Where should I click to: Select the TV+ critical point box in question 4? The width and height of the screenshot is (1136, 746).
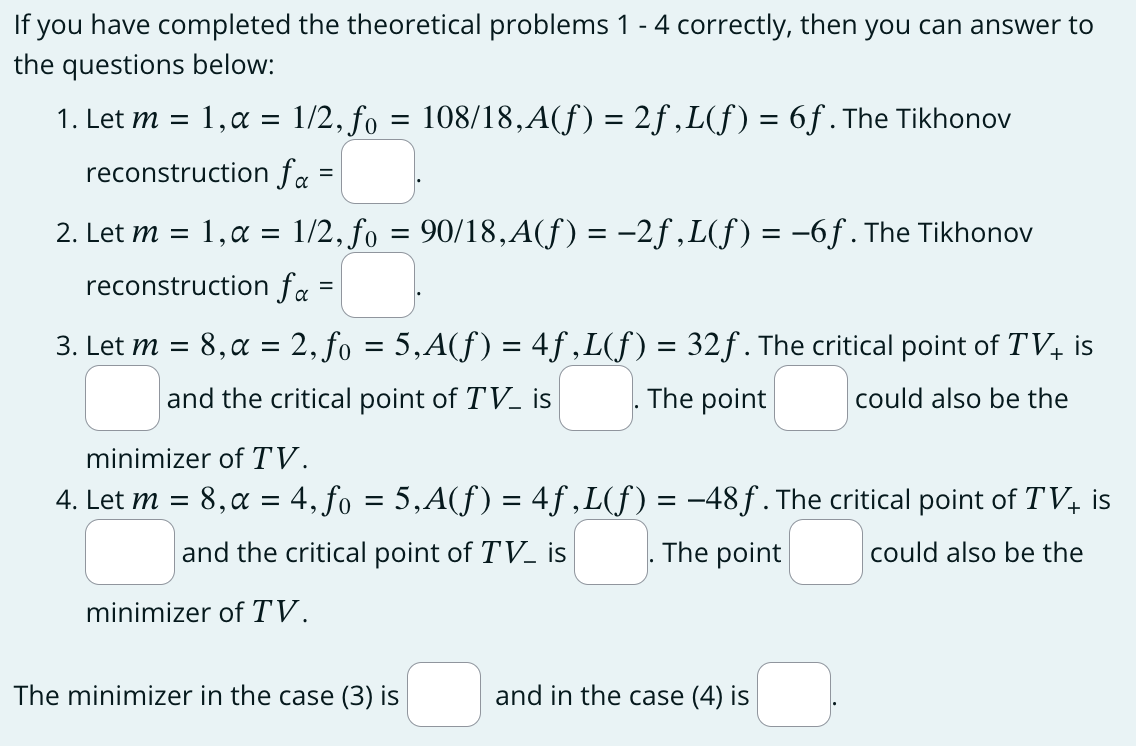pyautogui.click(x=129, y=551)
